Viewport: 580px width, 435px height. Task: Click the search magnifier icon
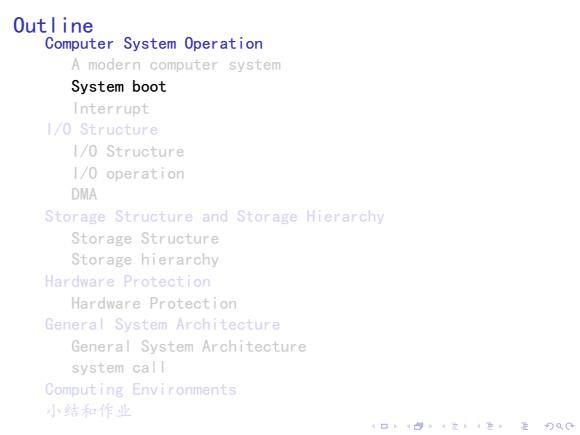pyautogui.click(x=560, y=426)
